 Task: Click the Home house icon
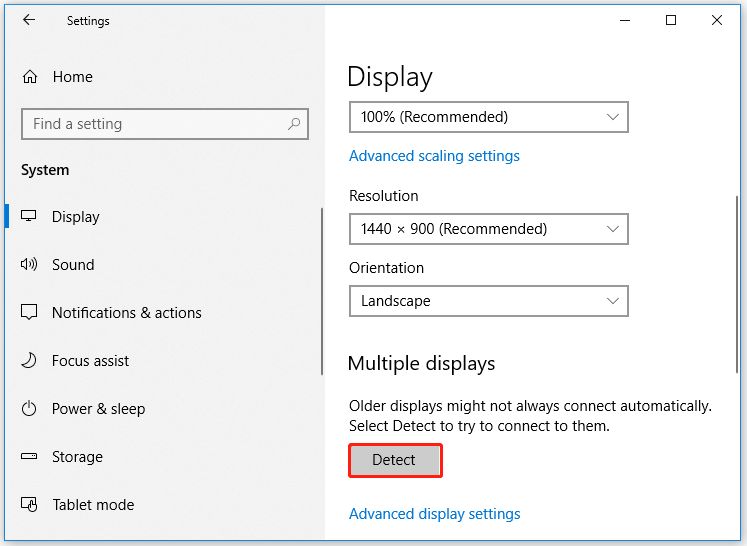click(30, 76)
